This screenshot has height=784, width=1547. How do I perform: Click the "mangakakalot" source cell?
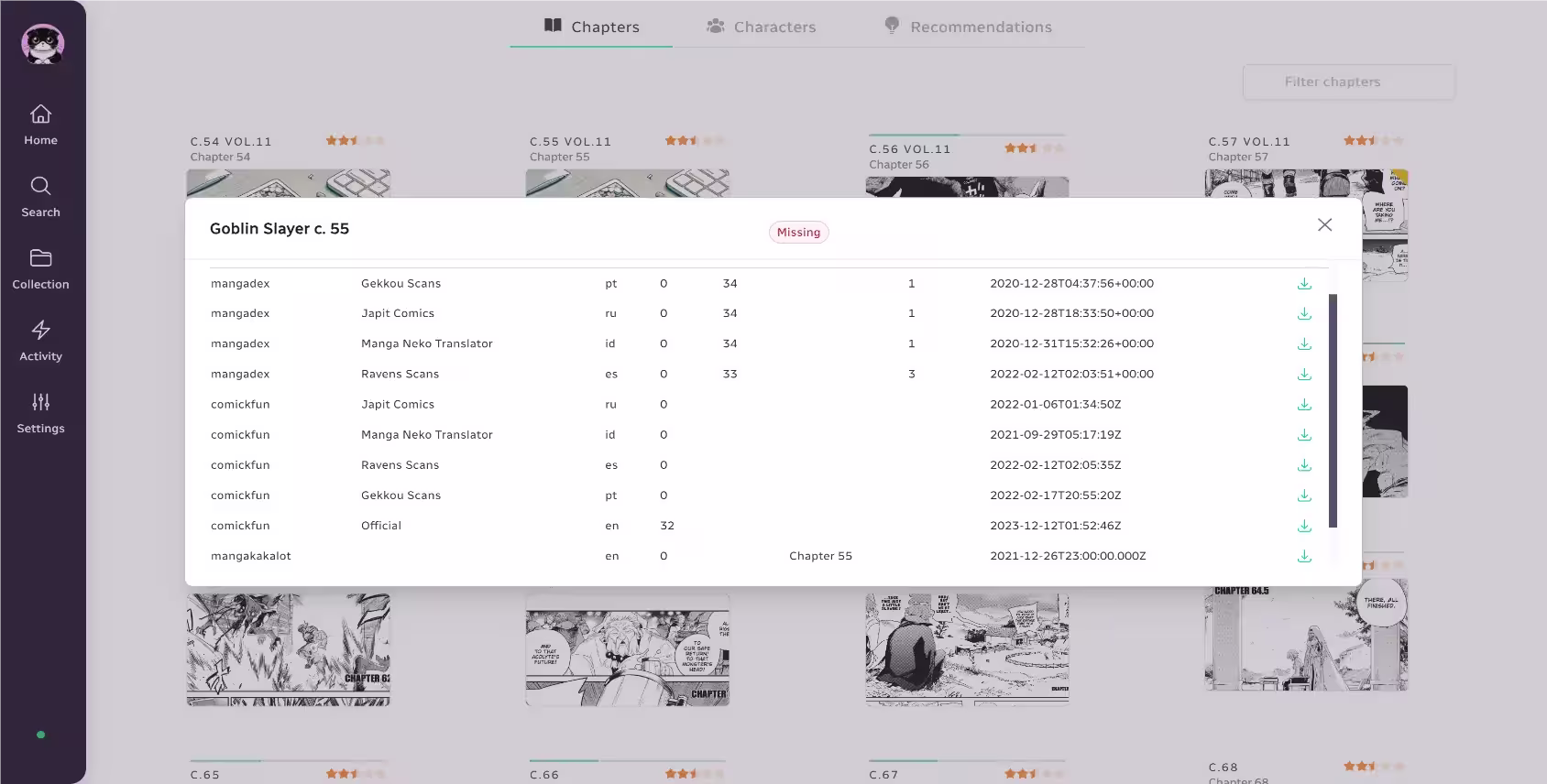pyautogui.click(x=251, y=556)
